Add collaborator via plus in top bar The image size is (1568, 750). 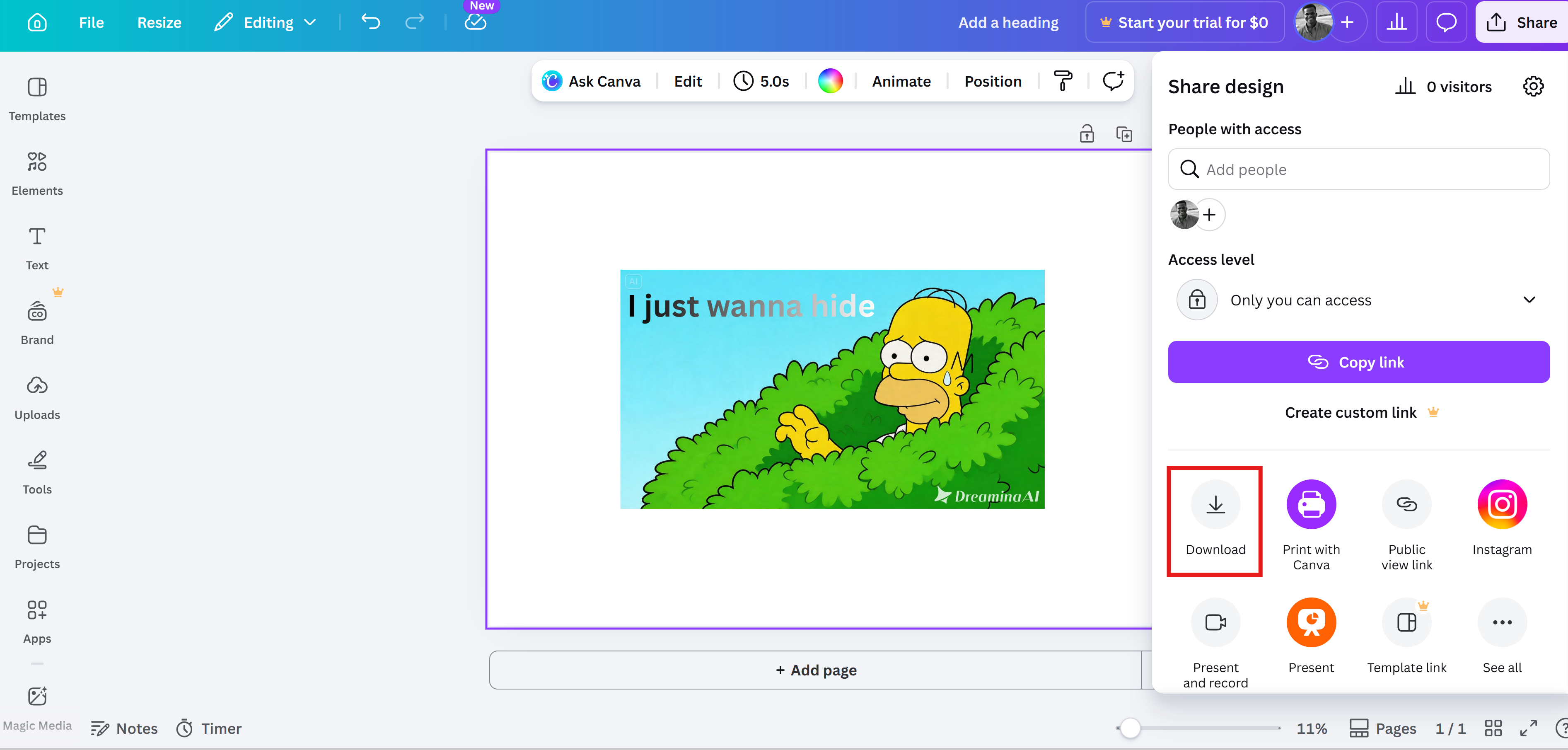pos(1348,22)
